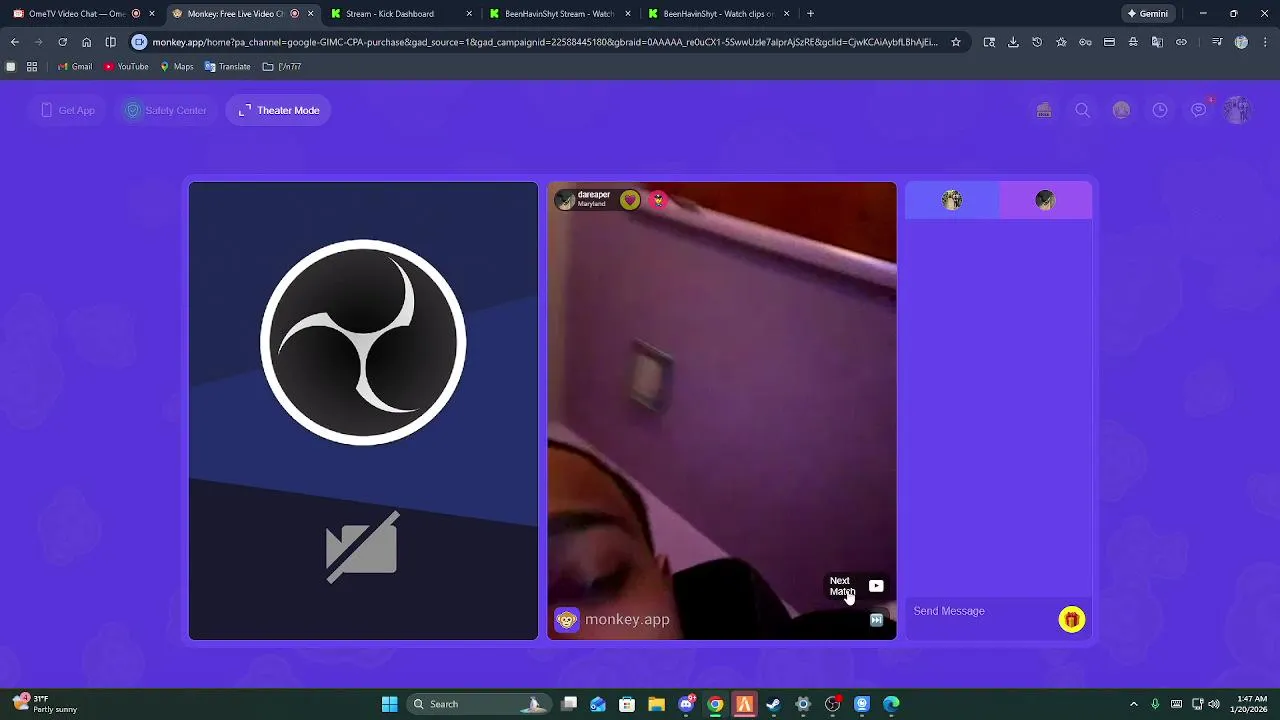1280x720 pixels.
Task: Click the browser back arrow
Action: pos(15,42)
